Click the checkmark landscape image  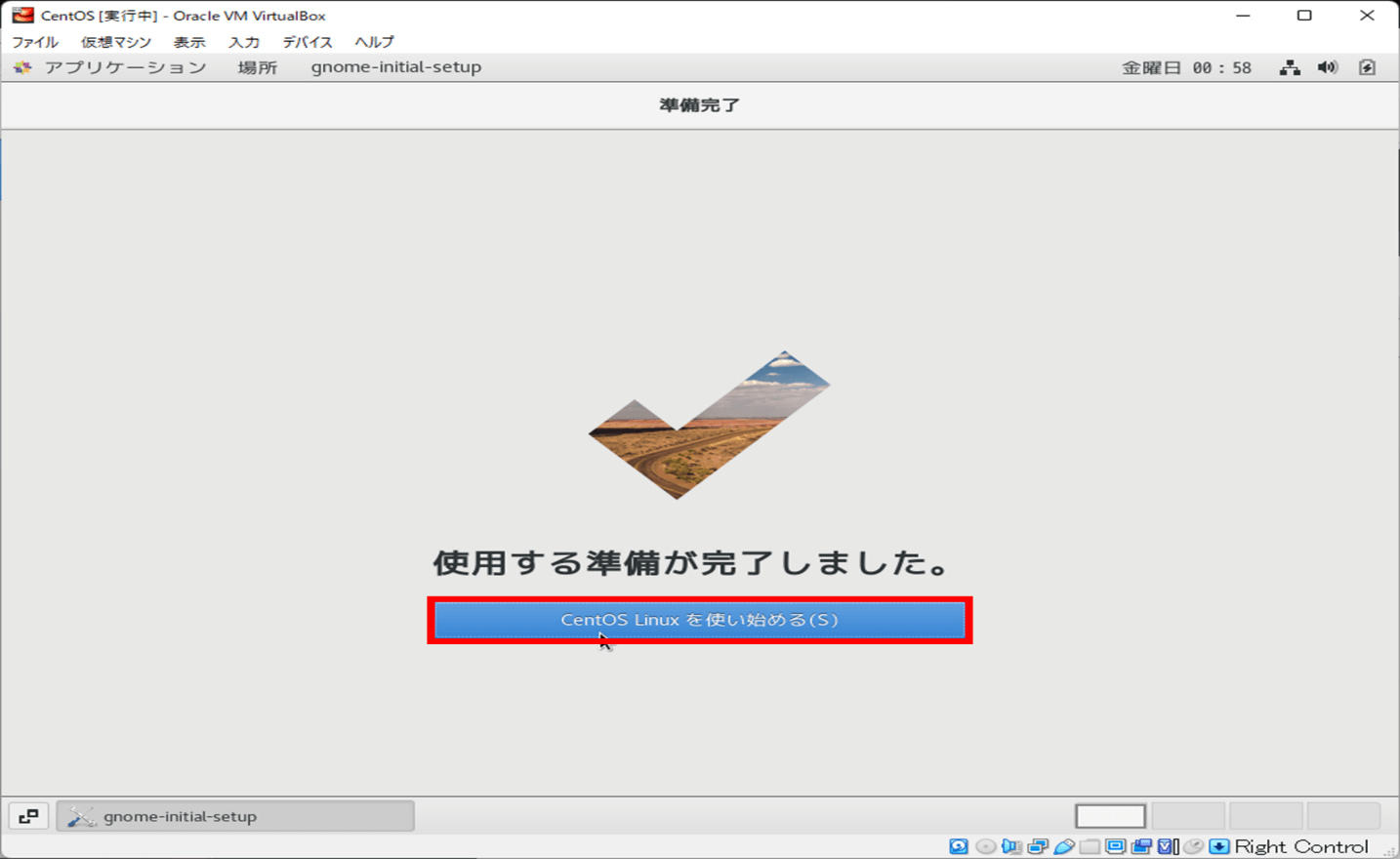tap(709, 425)
